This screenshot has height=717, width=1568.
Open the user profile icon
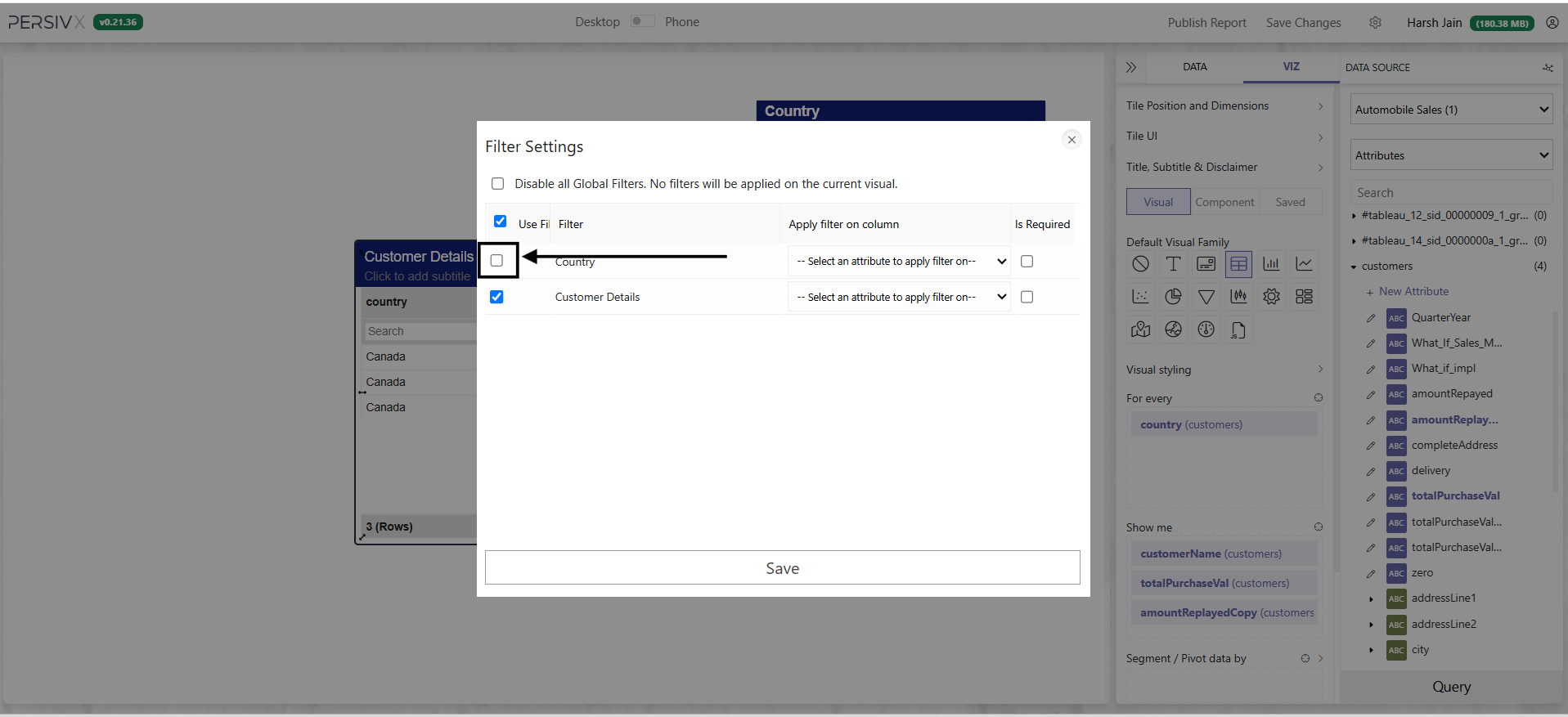pos(1552,23)
